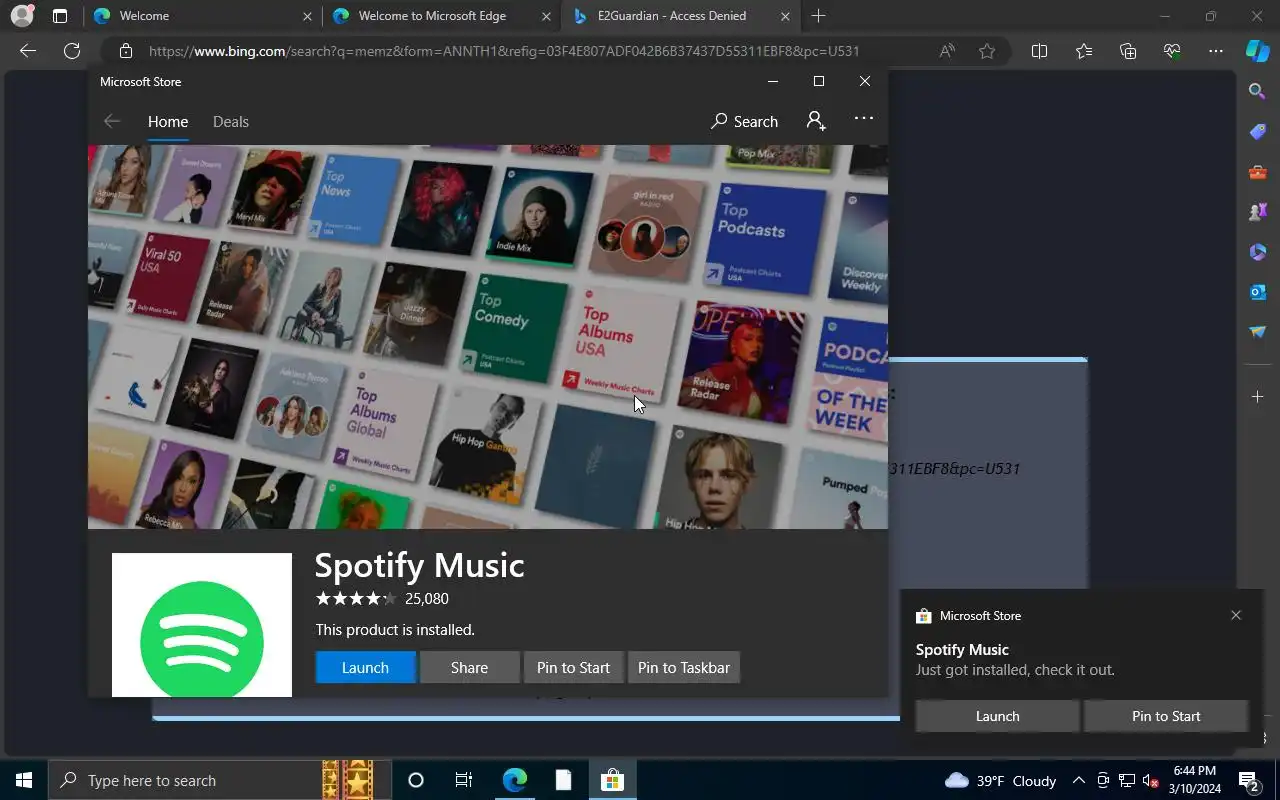1280x800 pixels.
Task: View site information lock icon
Action: [x=125, y=51]
